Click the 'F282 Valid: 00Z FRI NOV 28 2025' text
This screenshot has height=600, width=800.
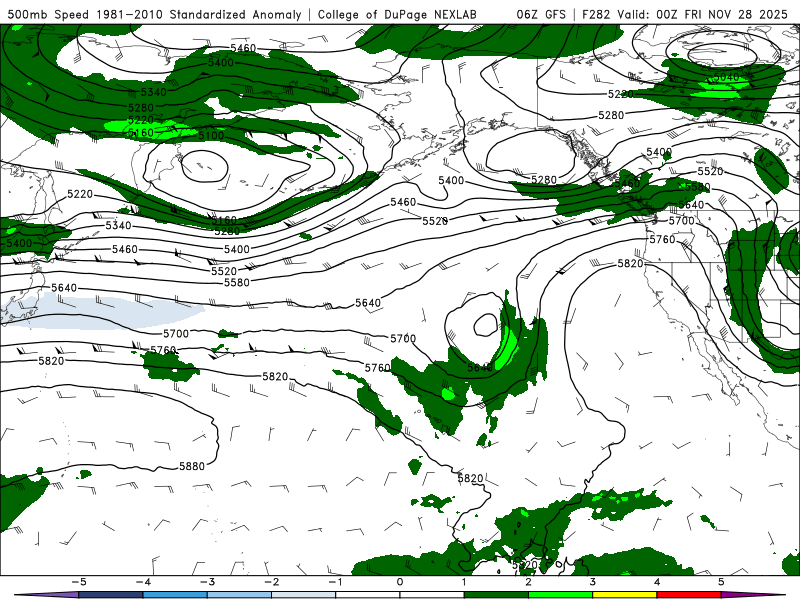click(685, 14)
